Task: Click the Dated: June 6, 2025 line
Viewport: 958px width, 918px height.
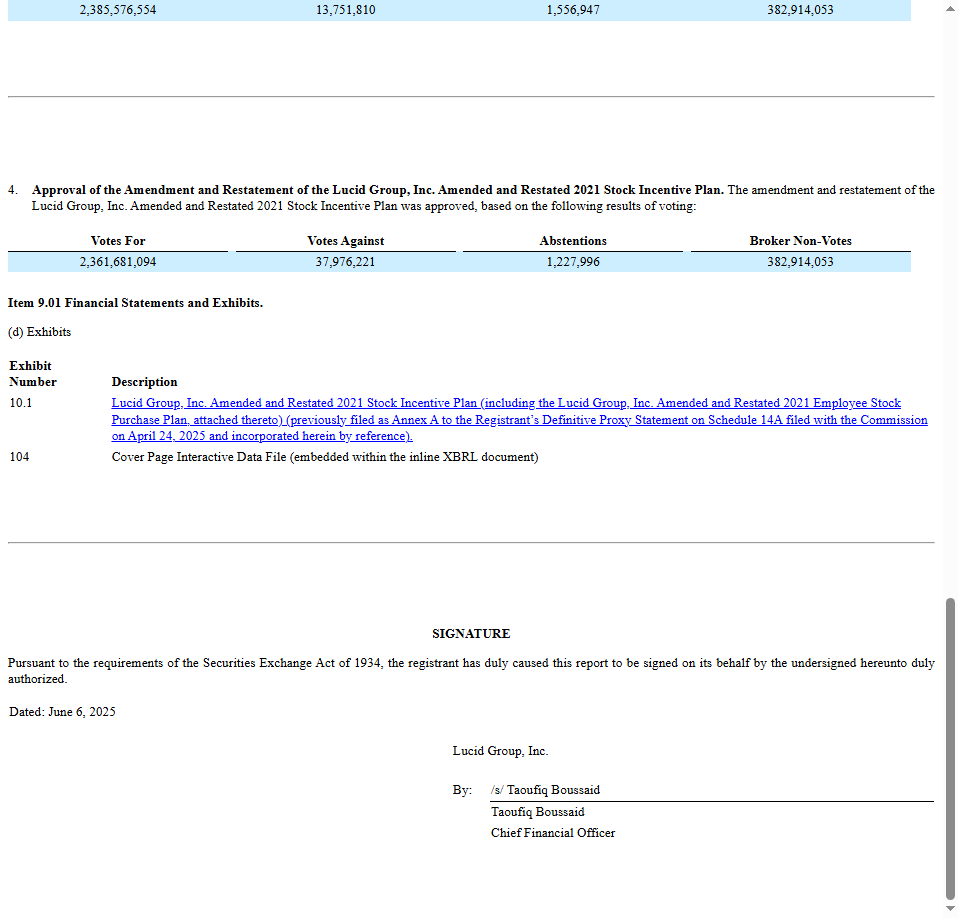Action: (62, 712)
